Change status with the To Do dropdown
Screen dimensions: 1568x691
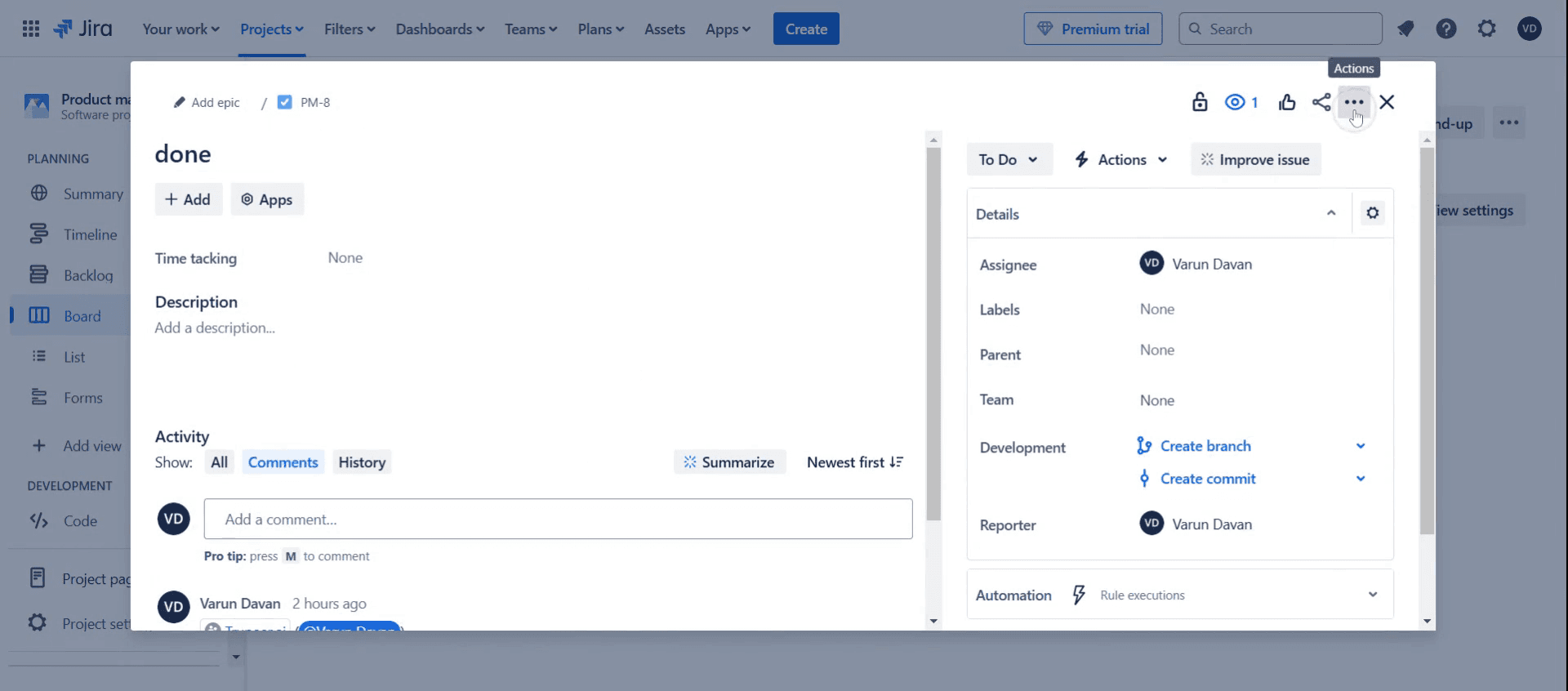[1009, 159]
